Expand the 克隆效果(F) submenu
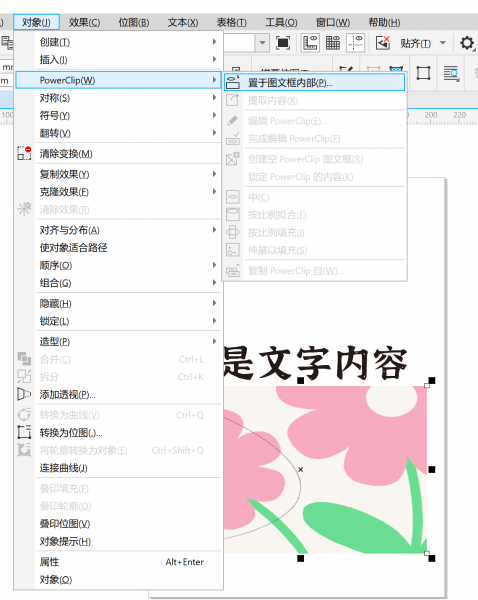478x600 pixels. point(118,192)
